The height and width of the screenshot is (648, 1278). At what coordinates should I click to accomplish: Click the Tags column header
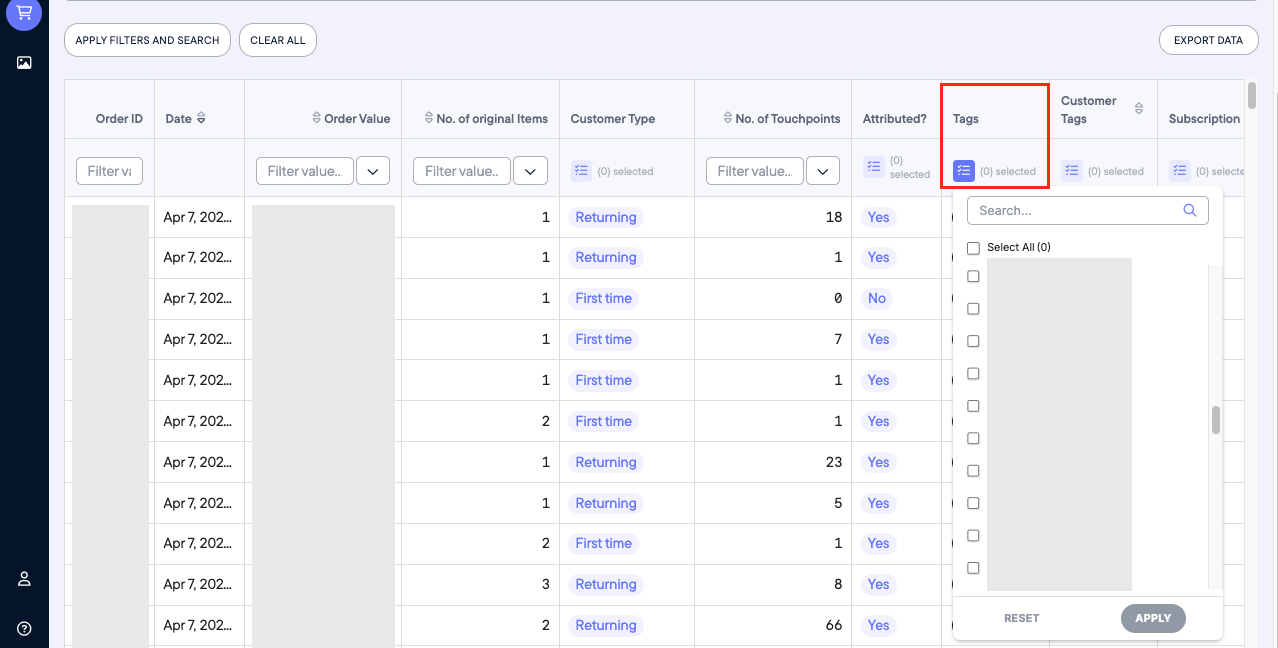click(966, 118)
